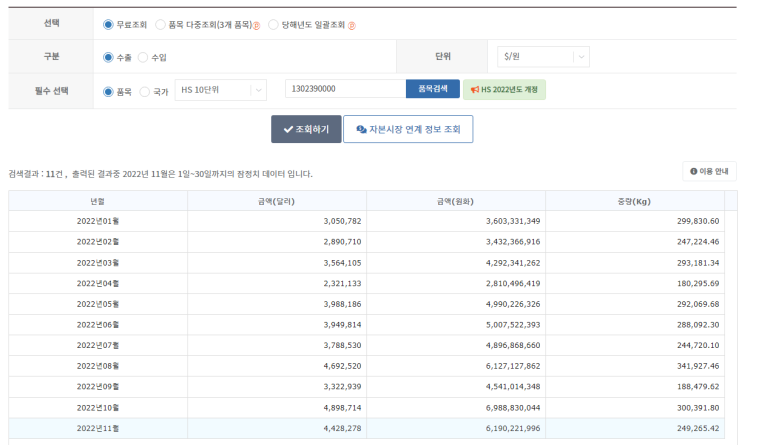The width and height of the screenshot is (773, 445).
Task: Click won amount 6,988,830,044
Action: [513, 408]
